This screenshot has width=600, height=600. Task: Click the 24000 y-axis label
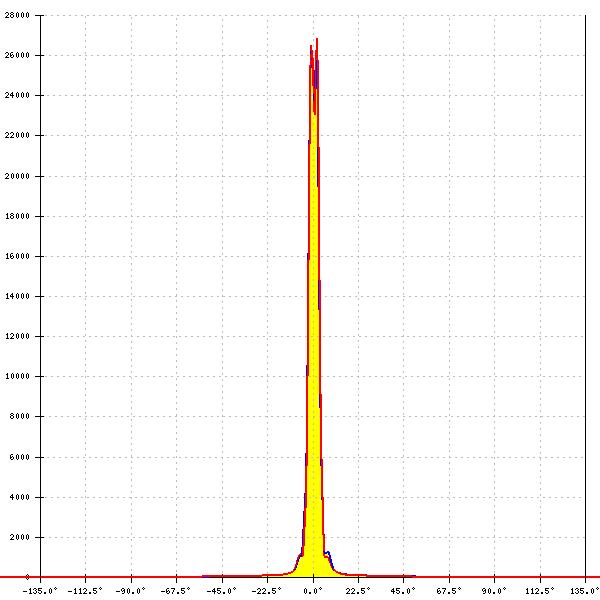point(17,95)
